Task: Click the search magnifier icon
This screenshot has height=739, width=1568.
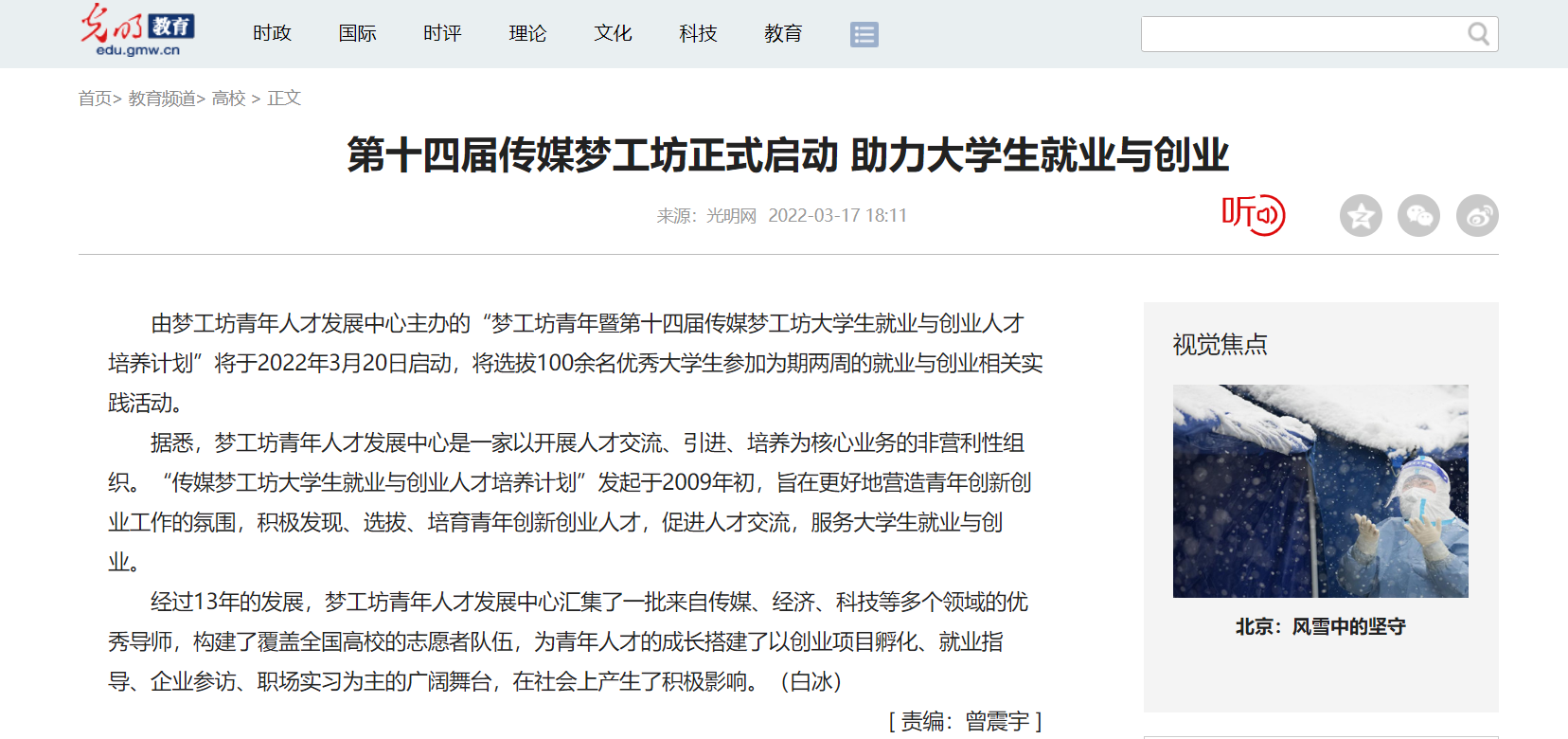Action: (1478, 34)
